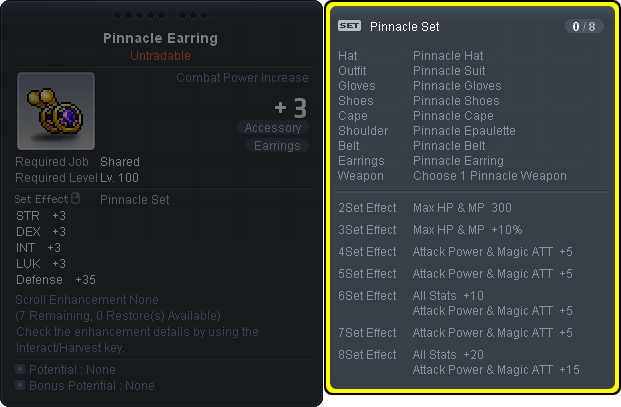Click the small icon beside Set Effect

pos(73,199)
